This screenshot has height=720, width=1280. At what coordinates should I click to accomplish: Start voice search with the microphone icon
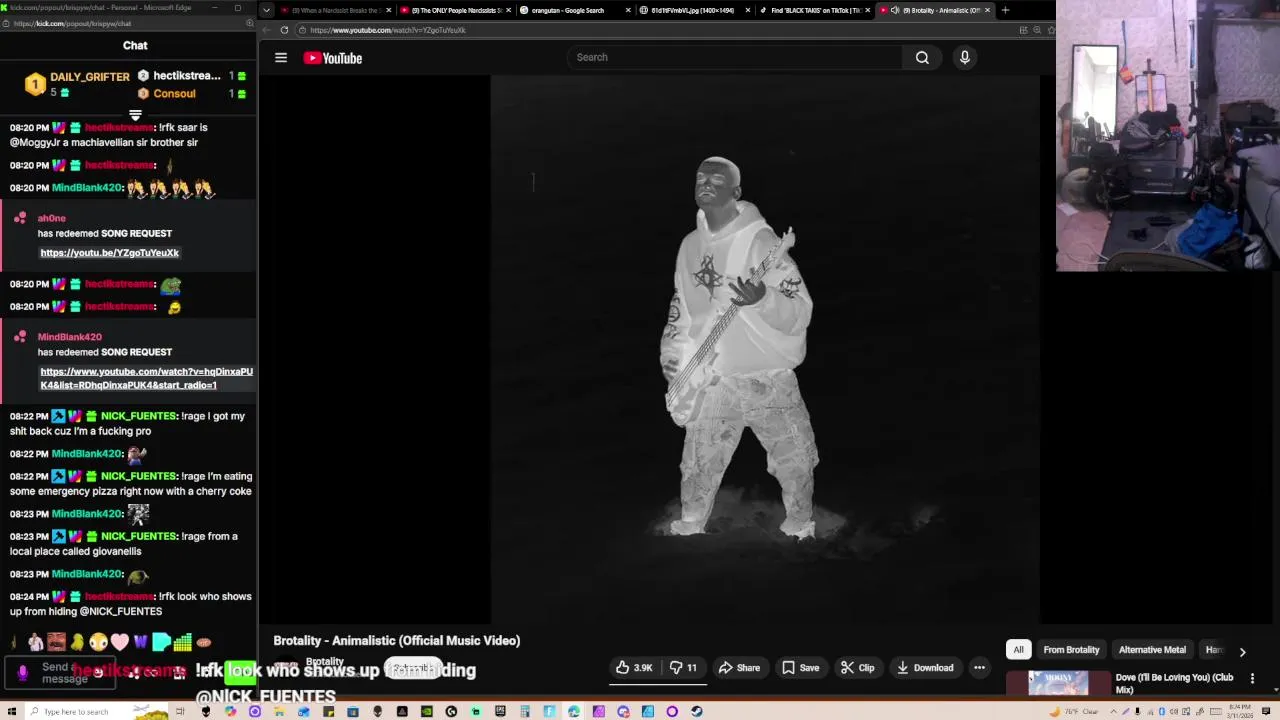(x=965, y=57)
